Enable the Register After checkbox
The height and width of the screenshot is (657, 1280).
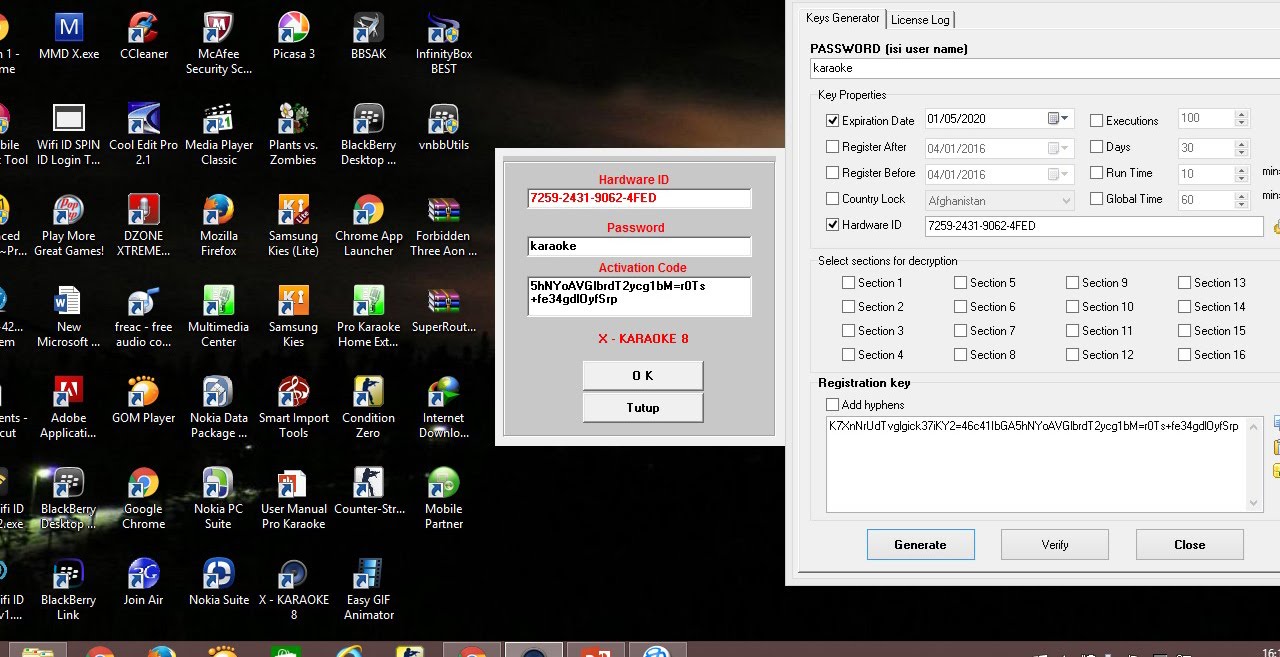pos(833,146)
